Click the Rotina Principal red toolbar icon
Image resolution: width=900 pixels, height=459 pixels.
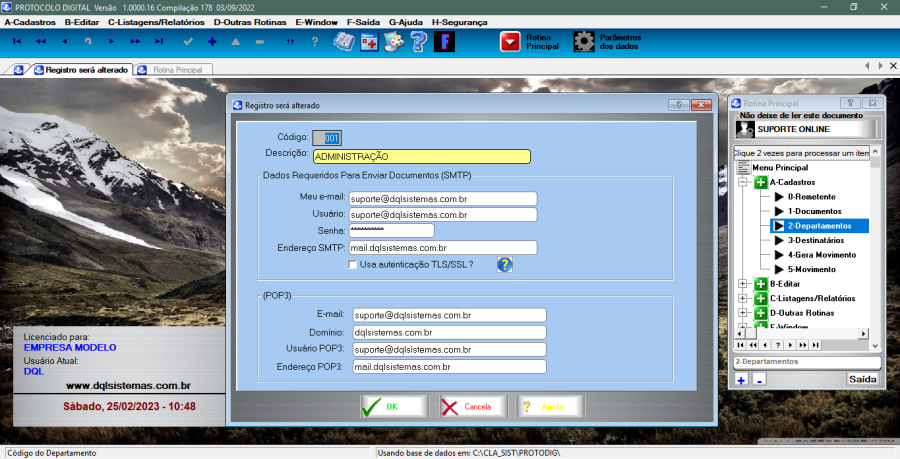click(x=512, y=42)
